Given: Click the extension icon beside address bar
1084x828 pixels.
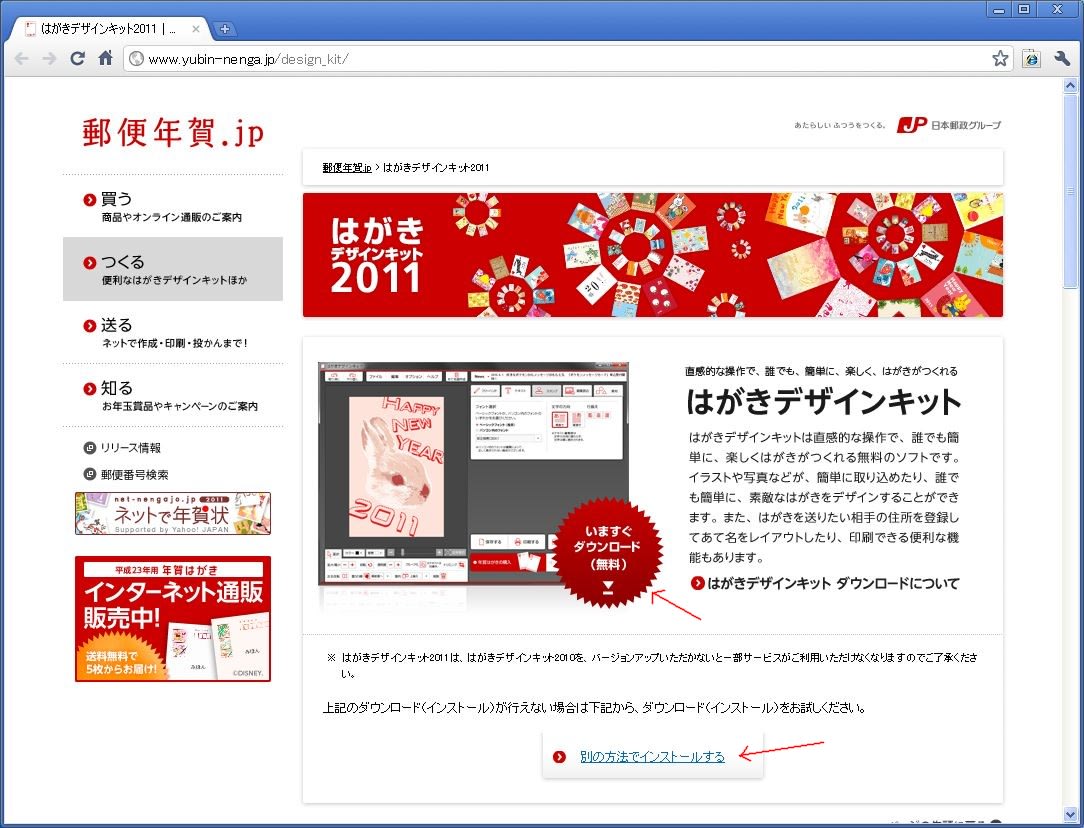Looking at the screenshot, I should click(1032, 59).
